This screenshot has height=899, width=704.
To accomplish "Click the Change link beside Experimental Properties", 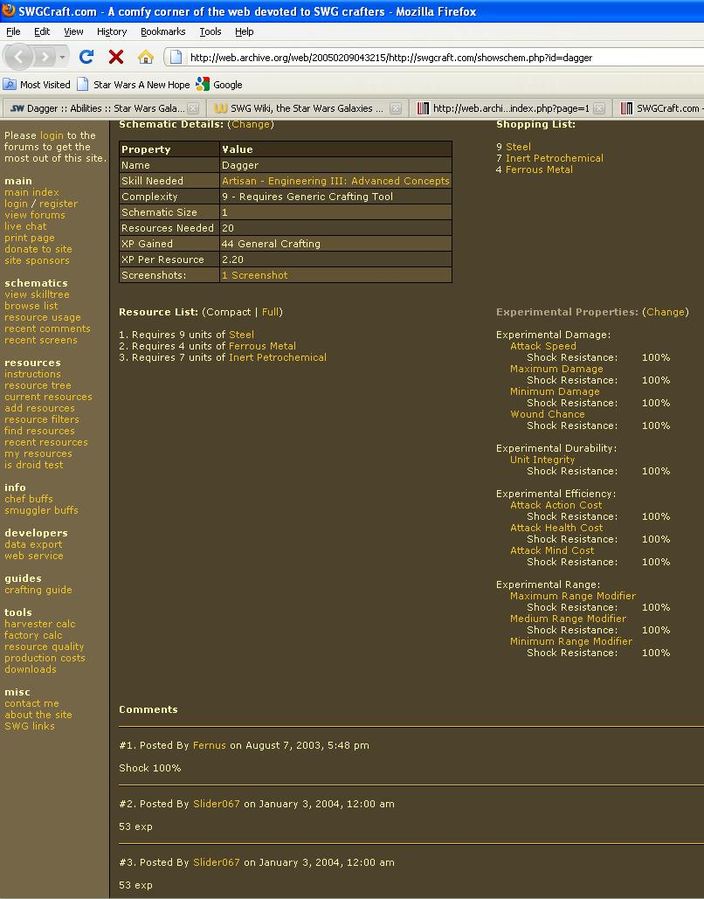I will (x=665, y=312).
